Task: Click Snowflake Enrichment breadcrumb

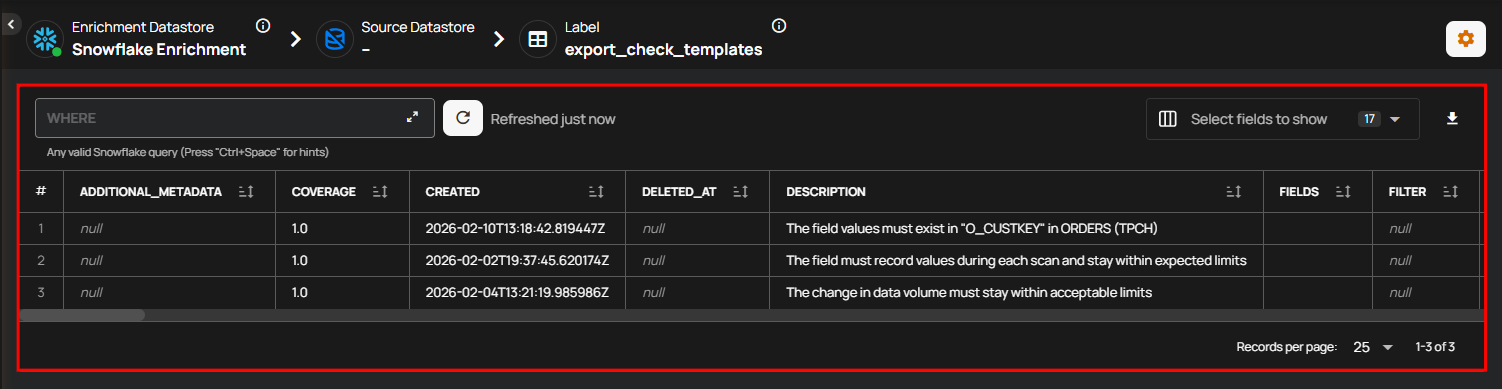Action: (159, 49)
